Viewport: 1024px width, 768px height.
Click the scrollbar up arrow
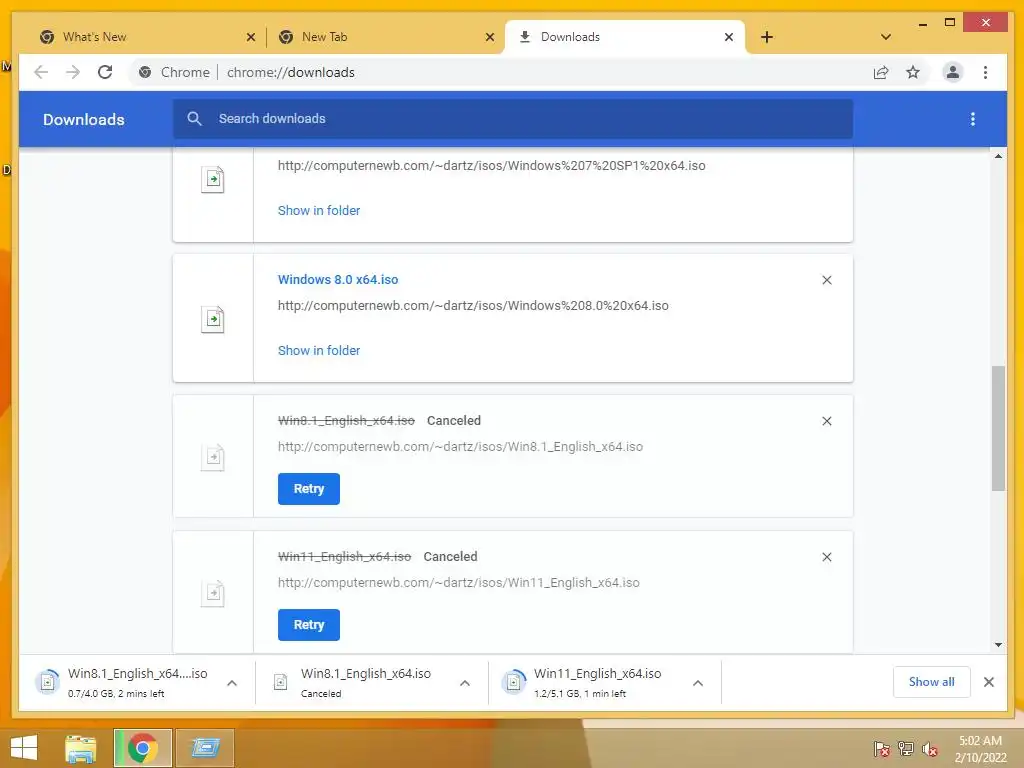998,156
